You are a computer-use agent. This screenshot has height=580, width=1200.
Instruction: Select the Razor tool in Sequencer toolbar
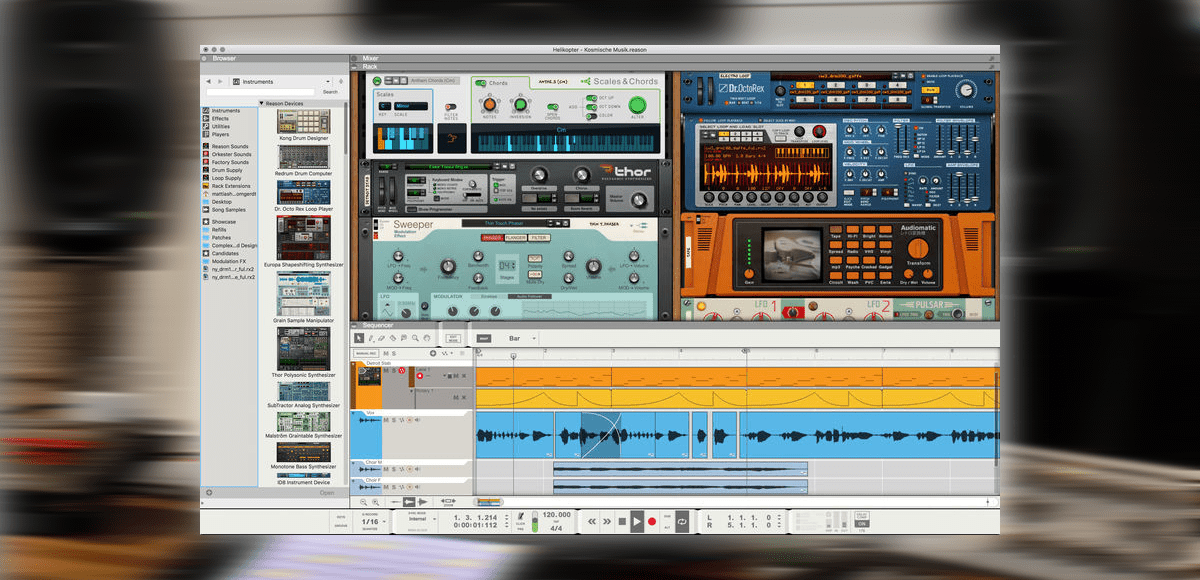tap(392, 338)
